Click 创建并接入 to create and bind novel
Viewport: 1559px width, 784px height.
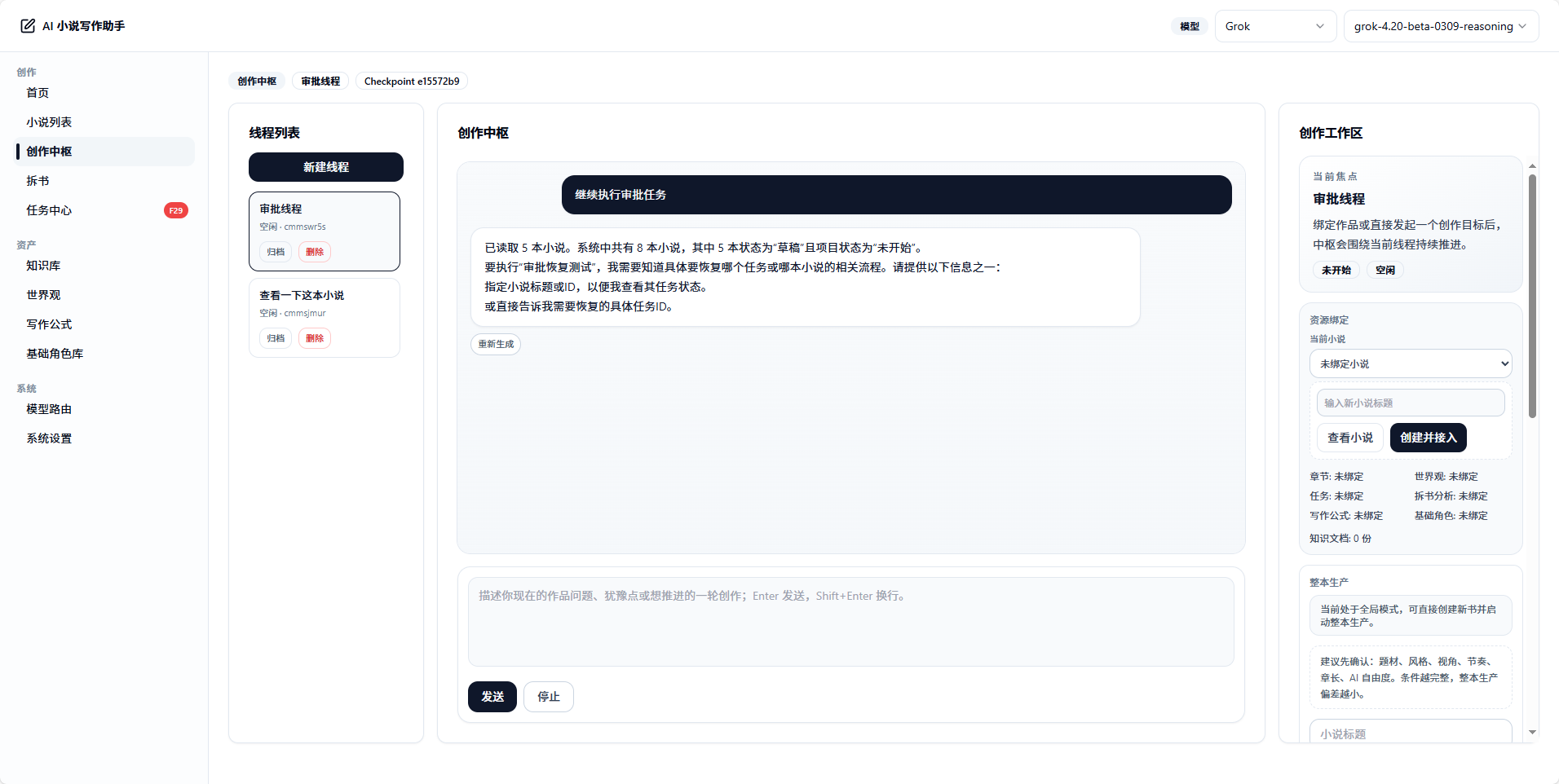(x=1428, y=438)
